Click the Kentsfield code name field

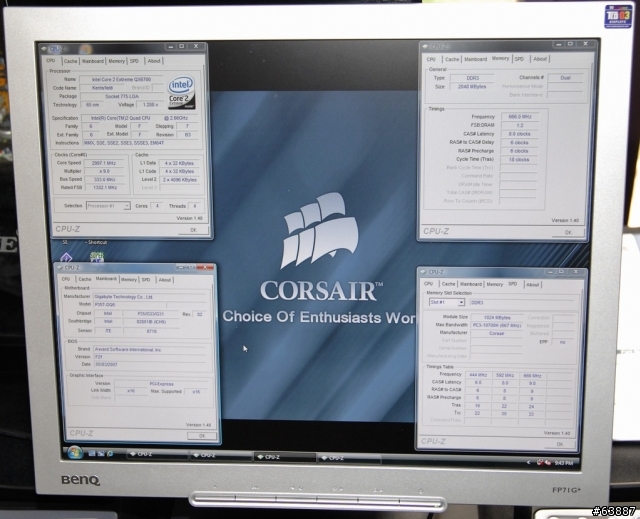tap(103, 88)
